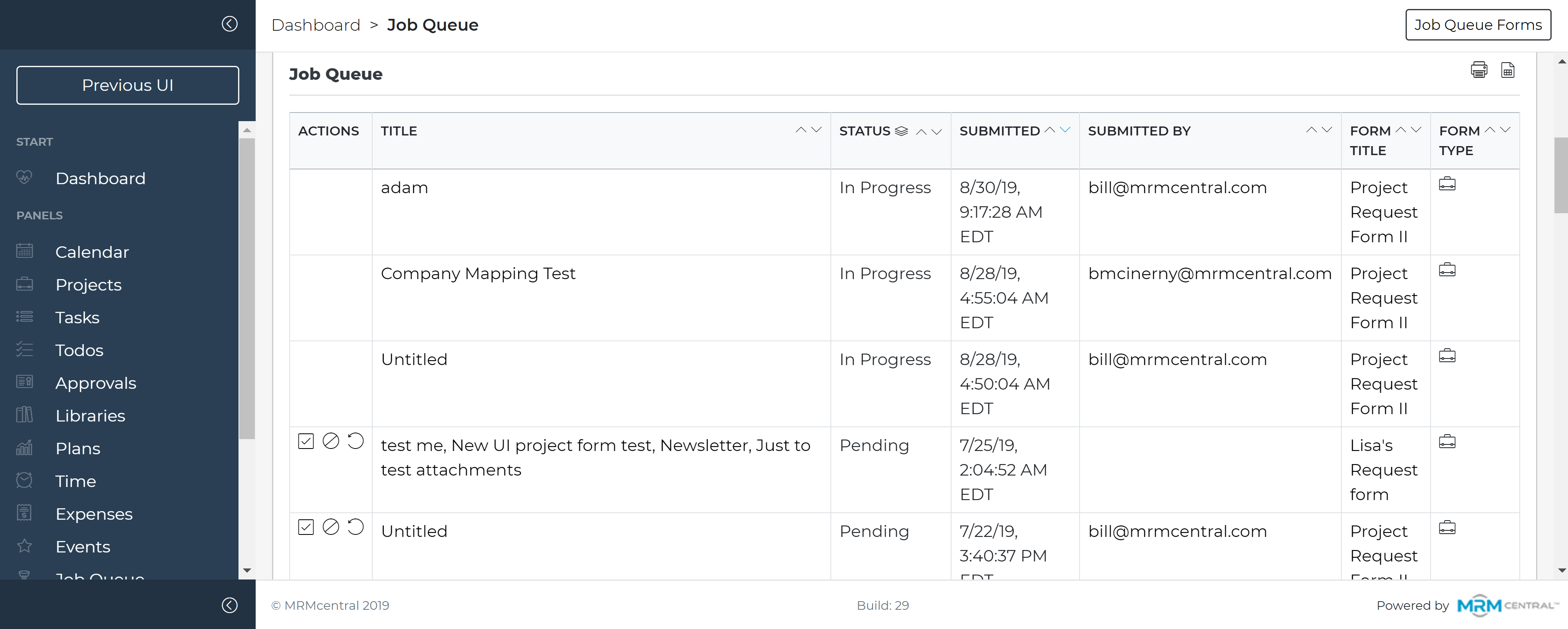
Task: Check the approve box for the Newsletter test row
Action: [306, 441]
